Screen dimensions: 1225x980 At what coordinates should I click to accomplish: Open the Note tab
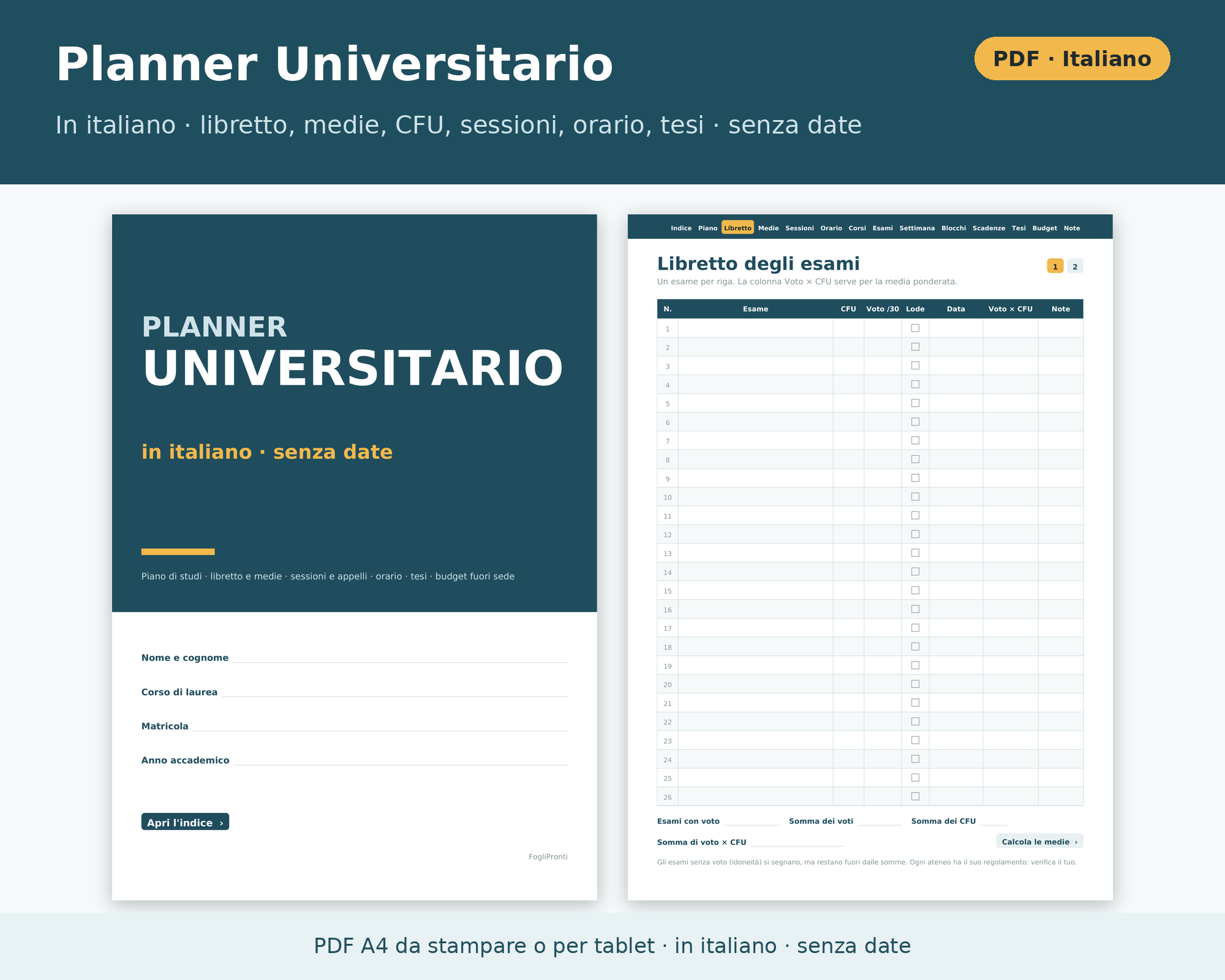click(x=1072, y=228)
